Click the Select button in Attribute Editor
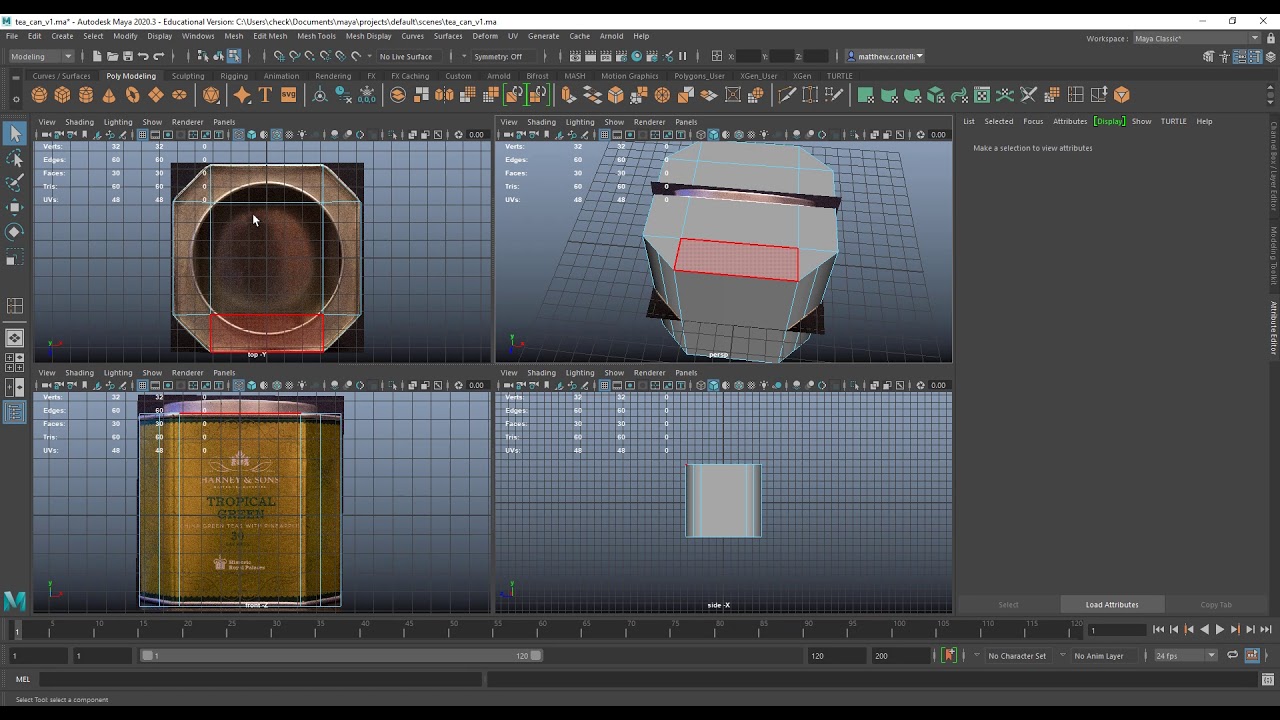This screenshot has height=720, width=1280. (x=1008, y=604)
